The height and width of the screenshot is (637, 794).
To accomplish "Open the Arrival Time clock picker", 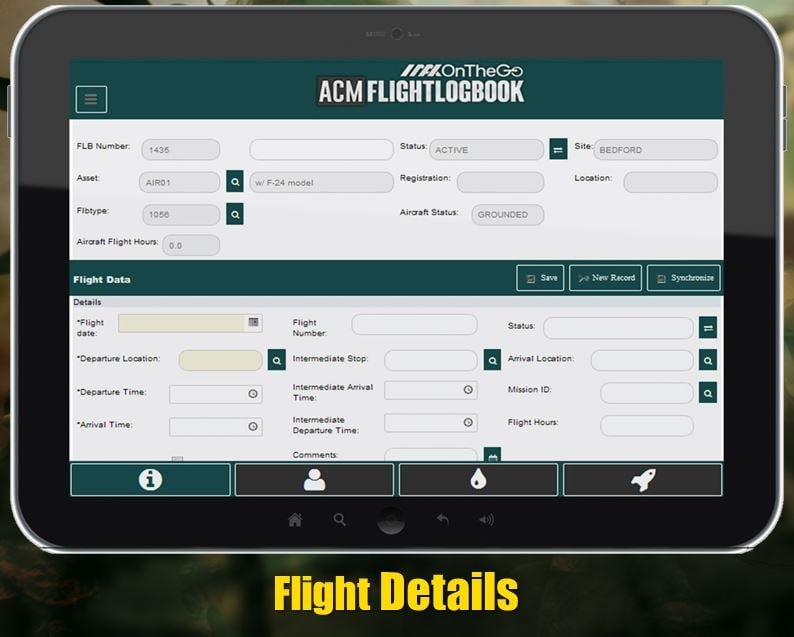I will point(253,427).
